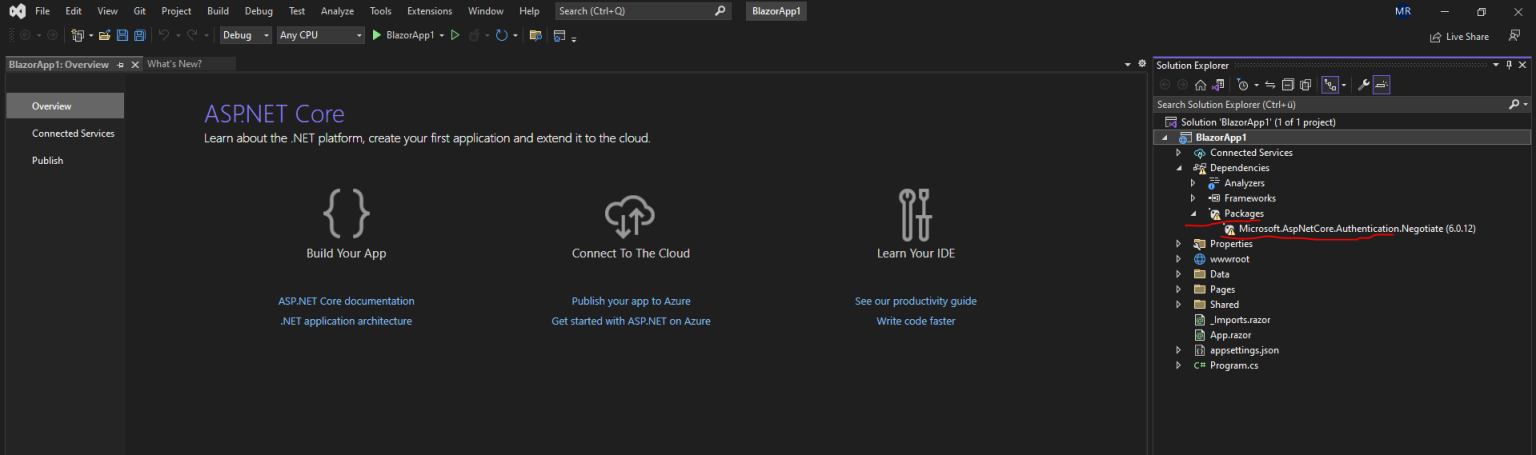Open the Extensions menu
The image size is (1536, 455).
429,11
